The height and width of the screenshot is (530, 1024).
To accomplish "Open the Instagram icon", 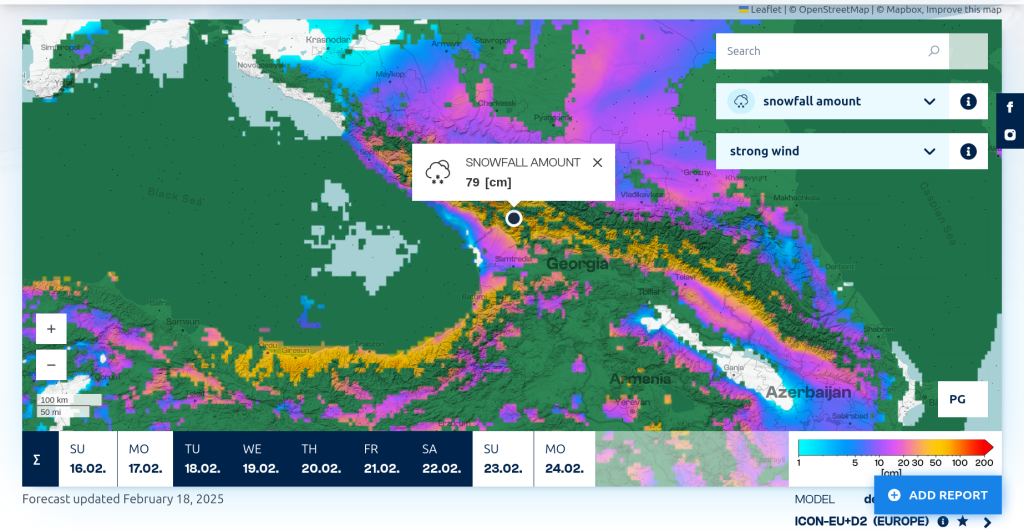I will tap(1010, 134).
